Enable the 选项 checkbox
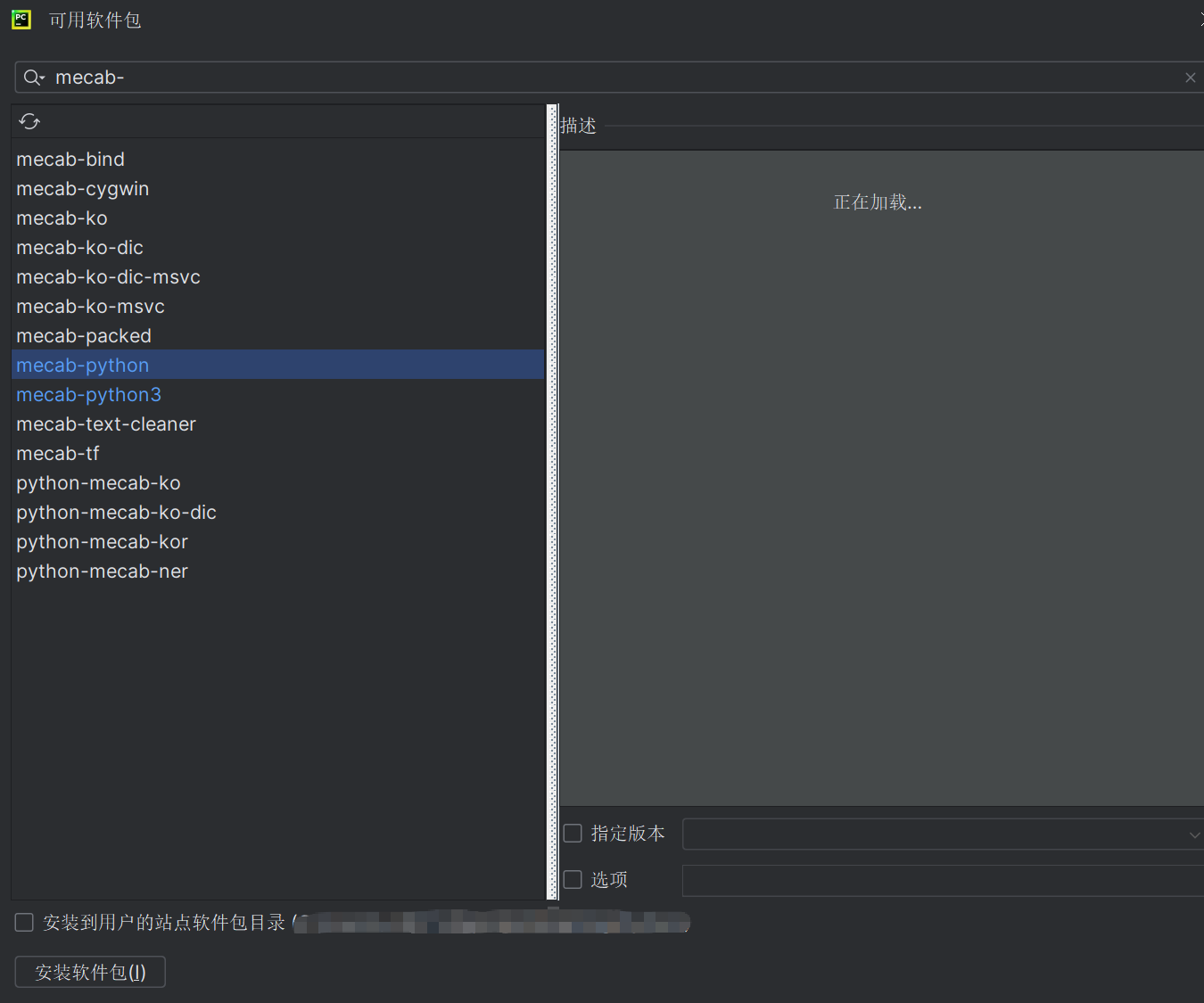This screenshot has height=1003, width=1204. [x=573, y=879]
